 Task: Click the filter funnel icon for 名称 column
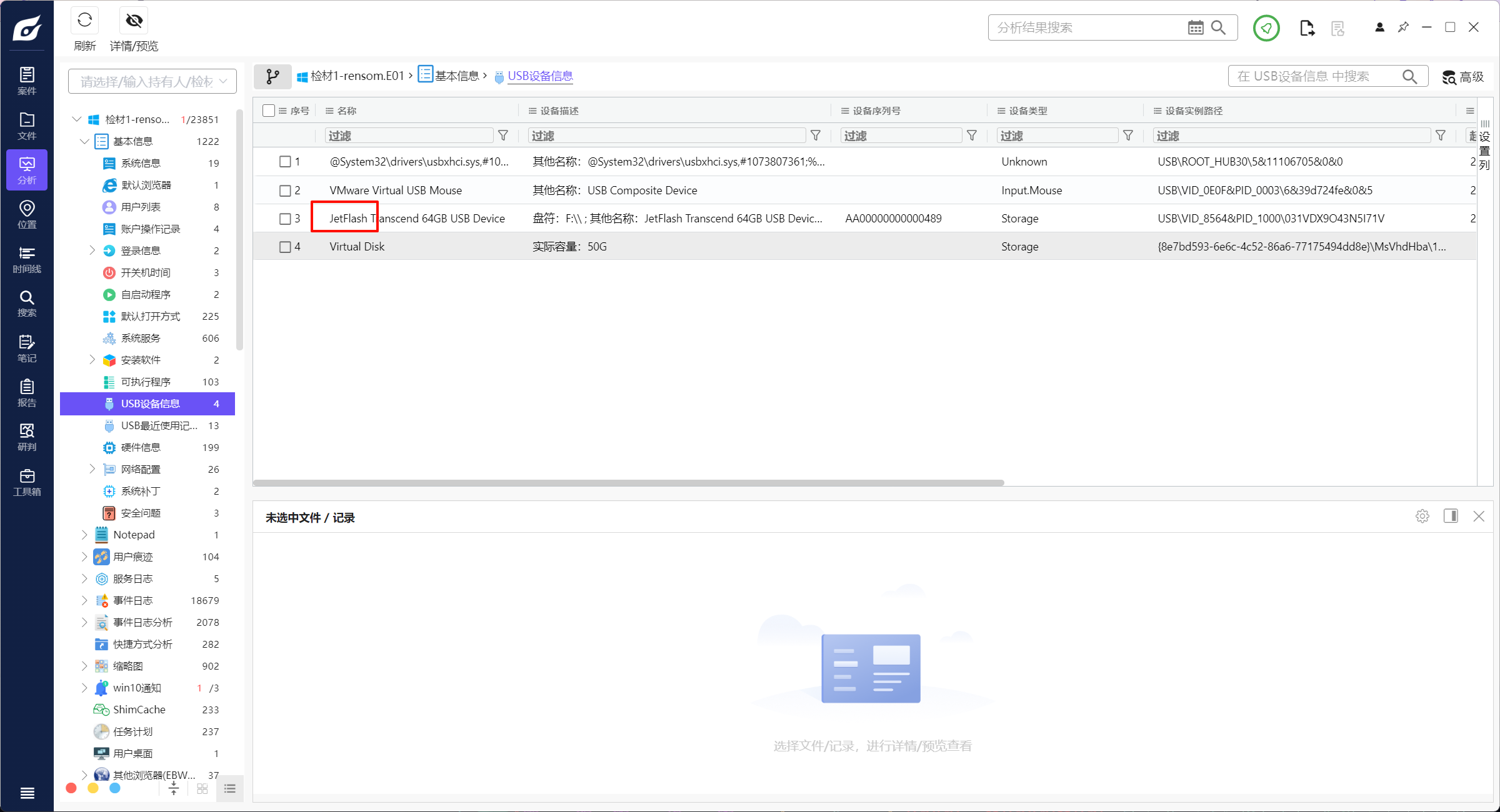(x=503, y=136)
